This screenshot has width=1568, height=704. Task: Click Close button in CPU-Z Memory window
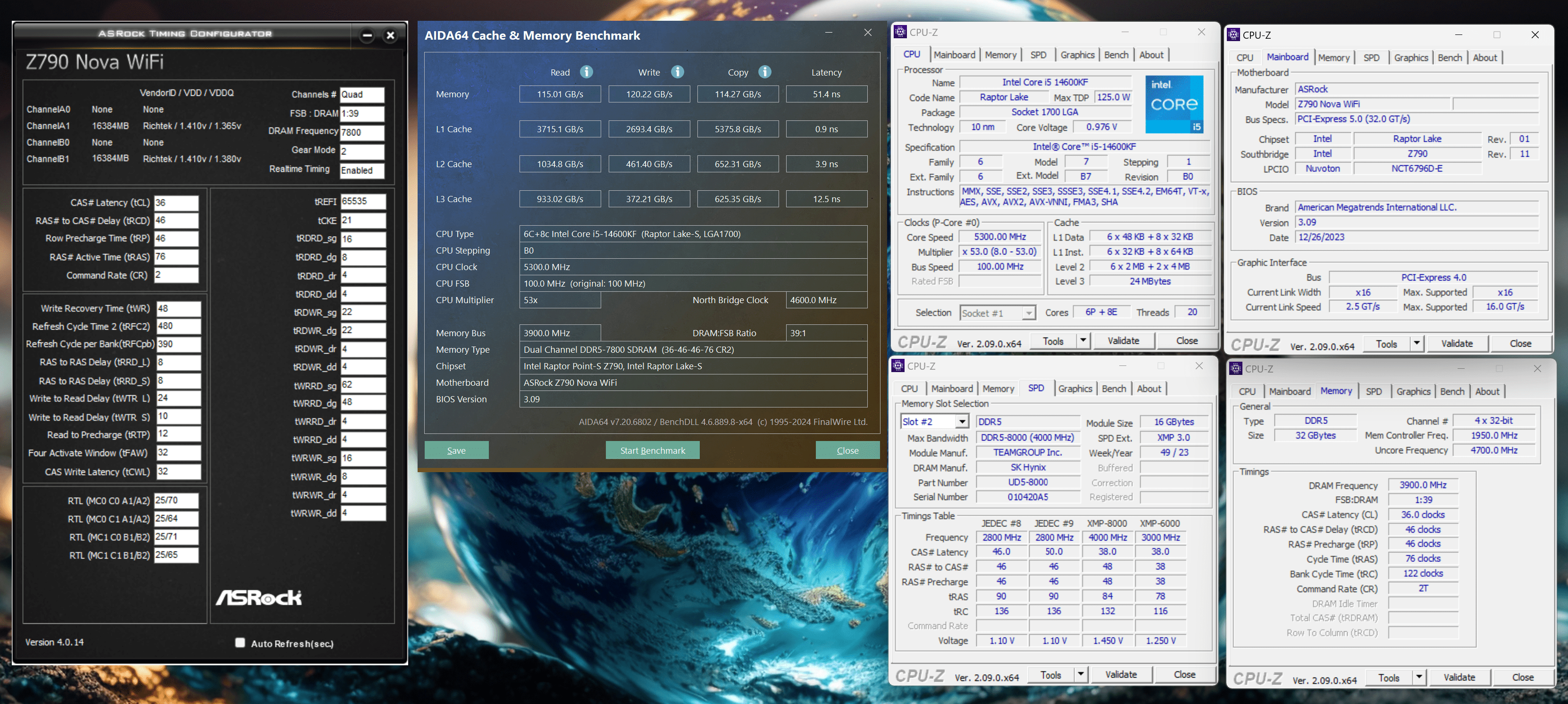1522,677
